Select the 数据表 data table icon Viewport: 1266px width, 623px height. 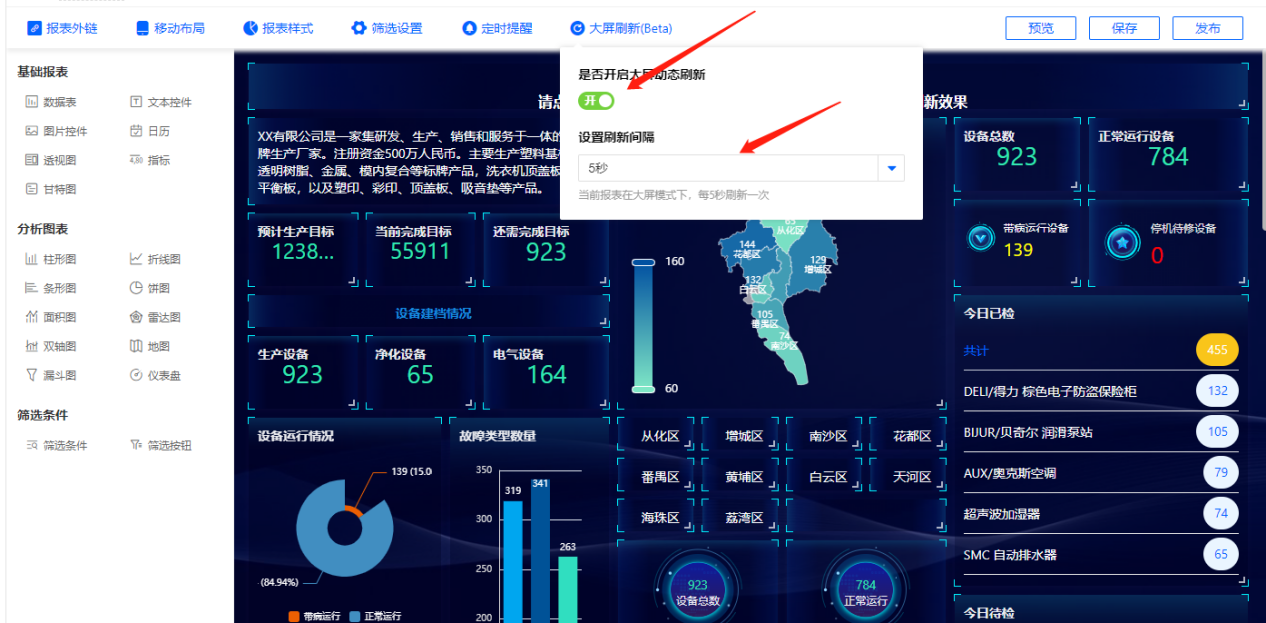[x=32, y=102]
